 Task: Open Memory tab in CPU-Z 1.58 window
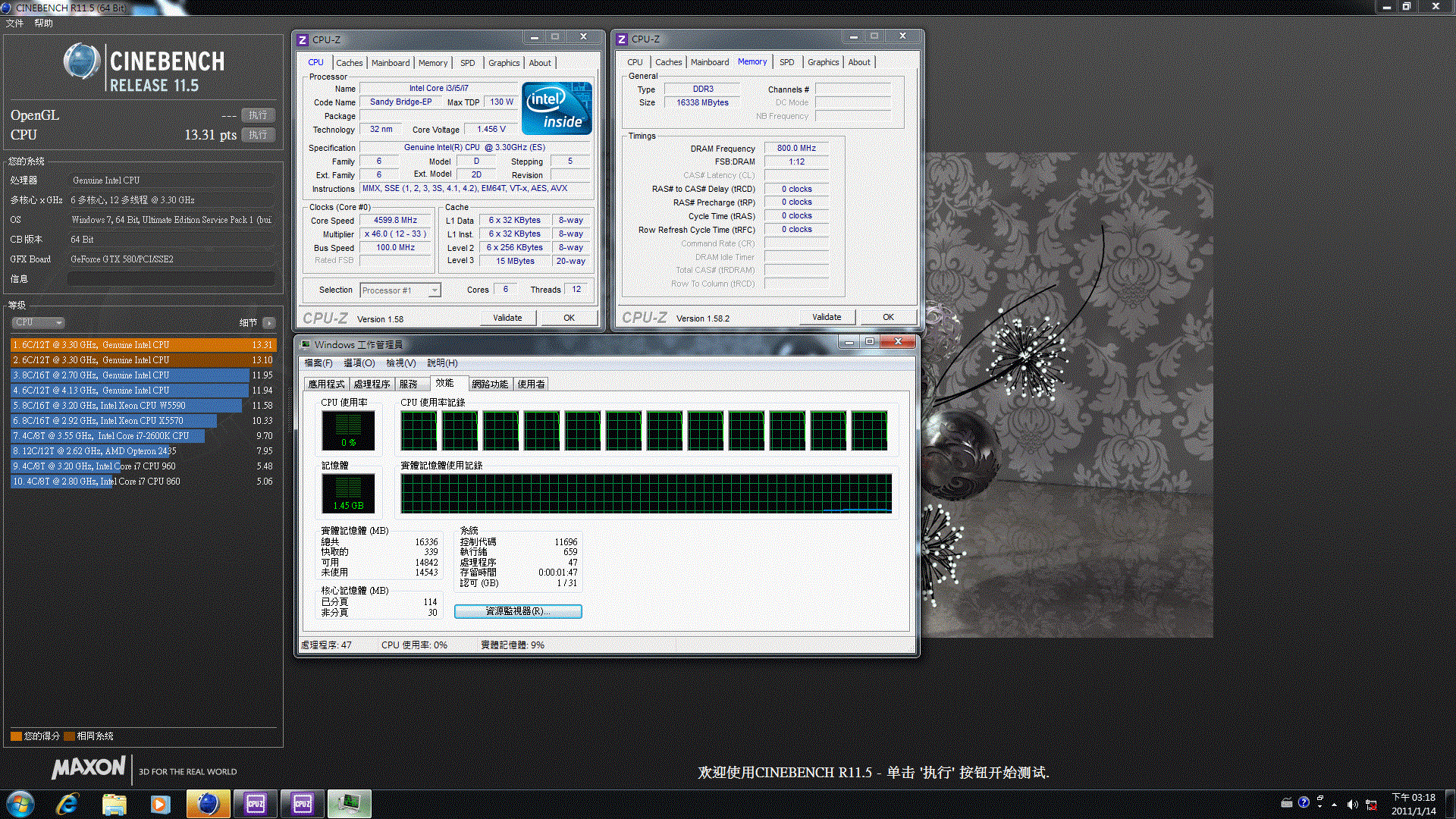click(433, 63)
